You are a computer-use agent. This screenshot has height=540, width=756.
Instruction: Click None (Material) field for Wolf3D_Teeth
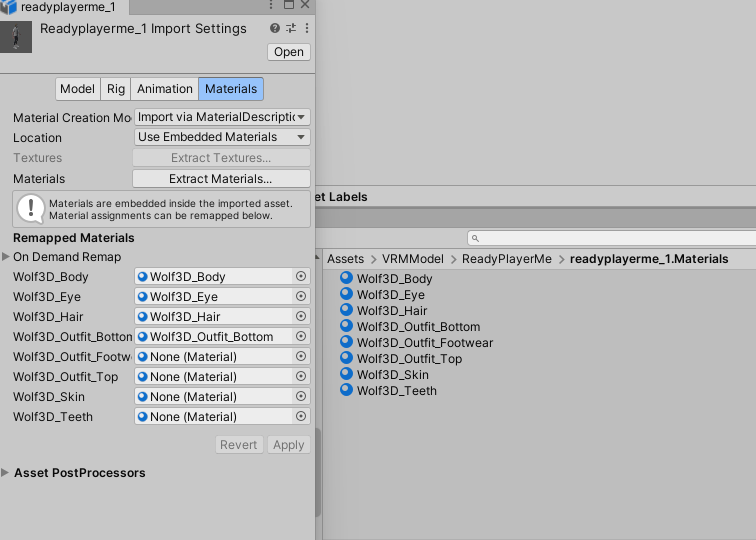tap(214, 416)
